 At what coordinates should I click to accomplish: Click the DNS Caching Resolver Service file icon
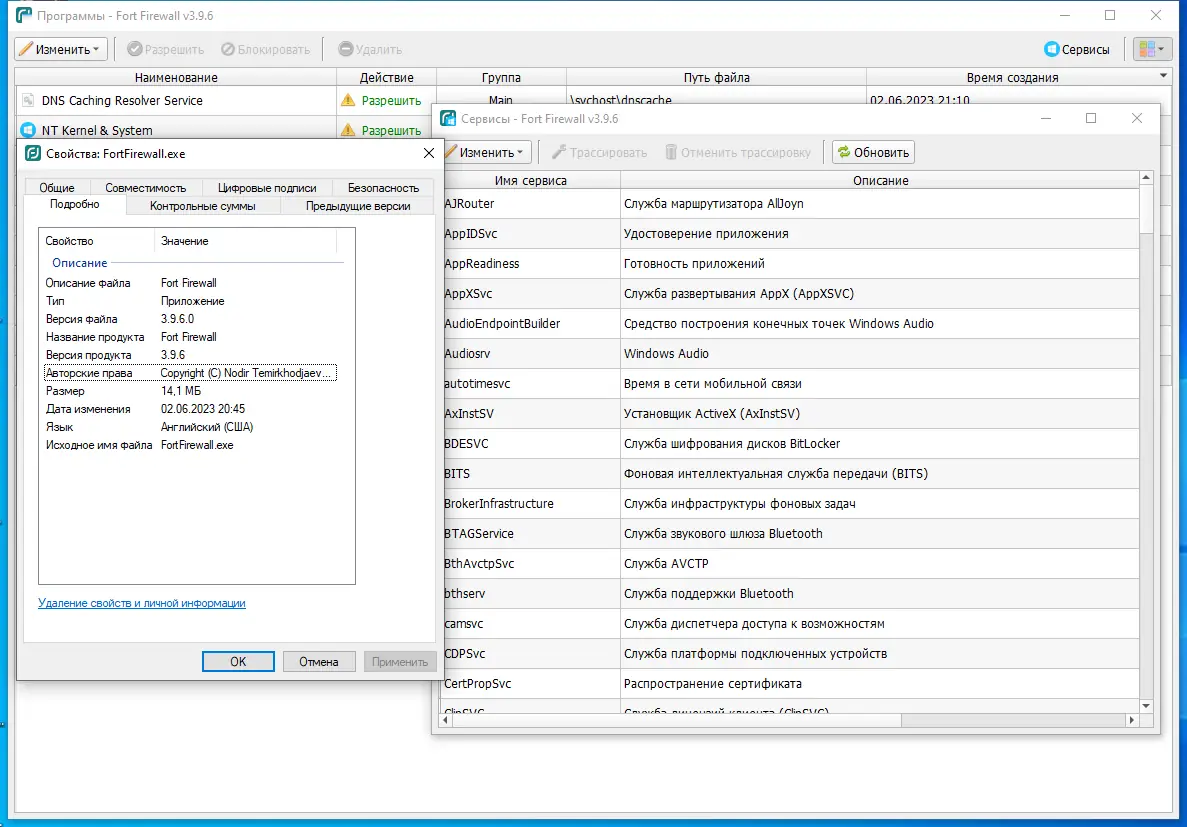(28, 100)
